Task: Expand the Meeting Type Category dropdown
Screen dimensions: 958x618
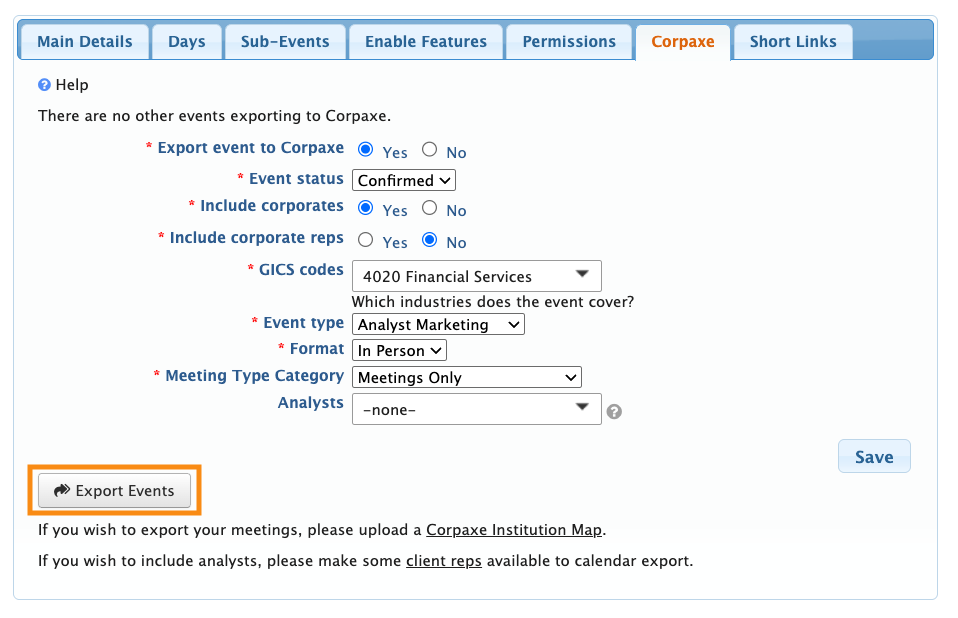Action: point(466,378)
